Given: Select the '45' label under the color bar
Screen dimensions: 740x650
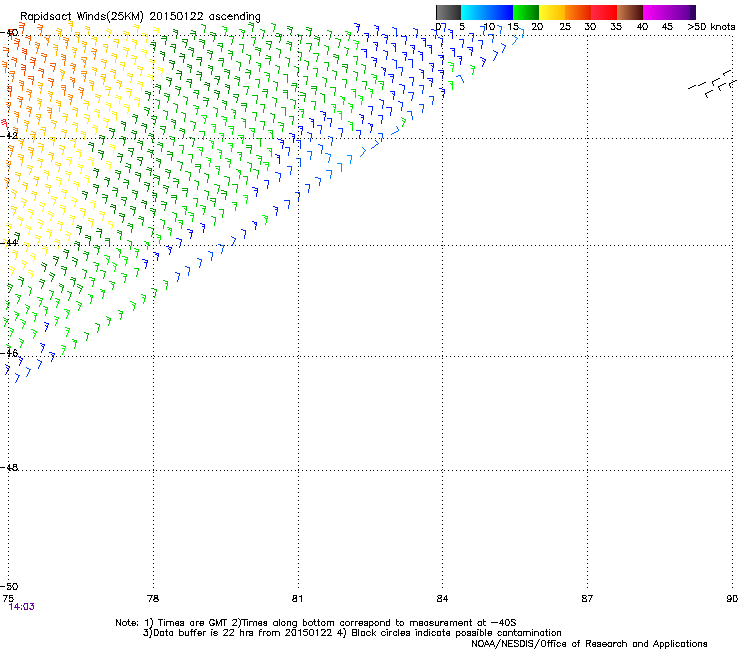Looking at the screenshot, I should click(667, 27).
